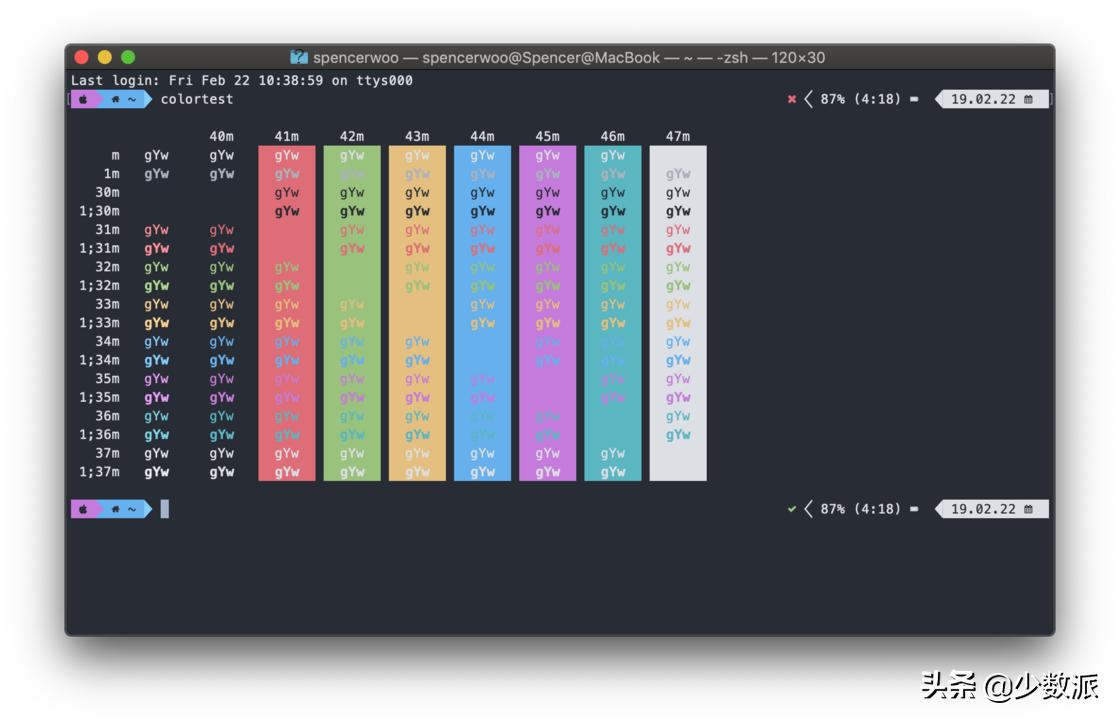The height and width of the screenshot is (722, 1120).
Task: Click the '1;30m' row label
Action: click(x=99, y=211)
